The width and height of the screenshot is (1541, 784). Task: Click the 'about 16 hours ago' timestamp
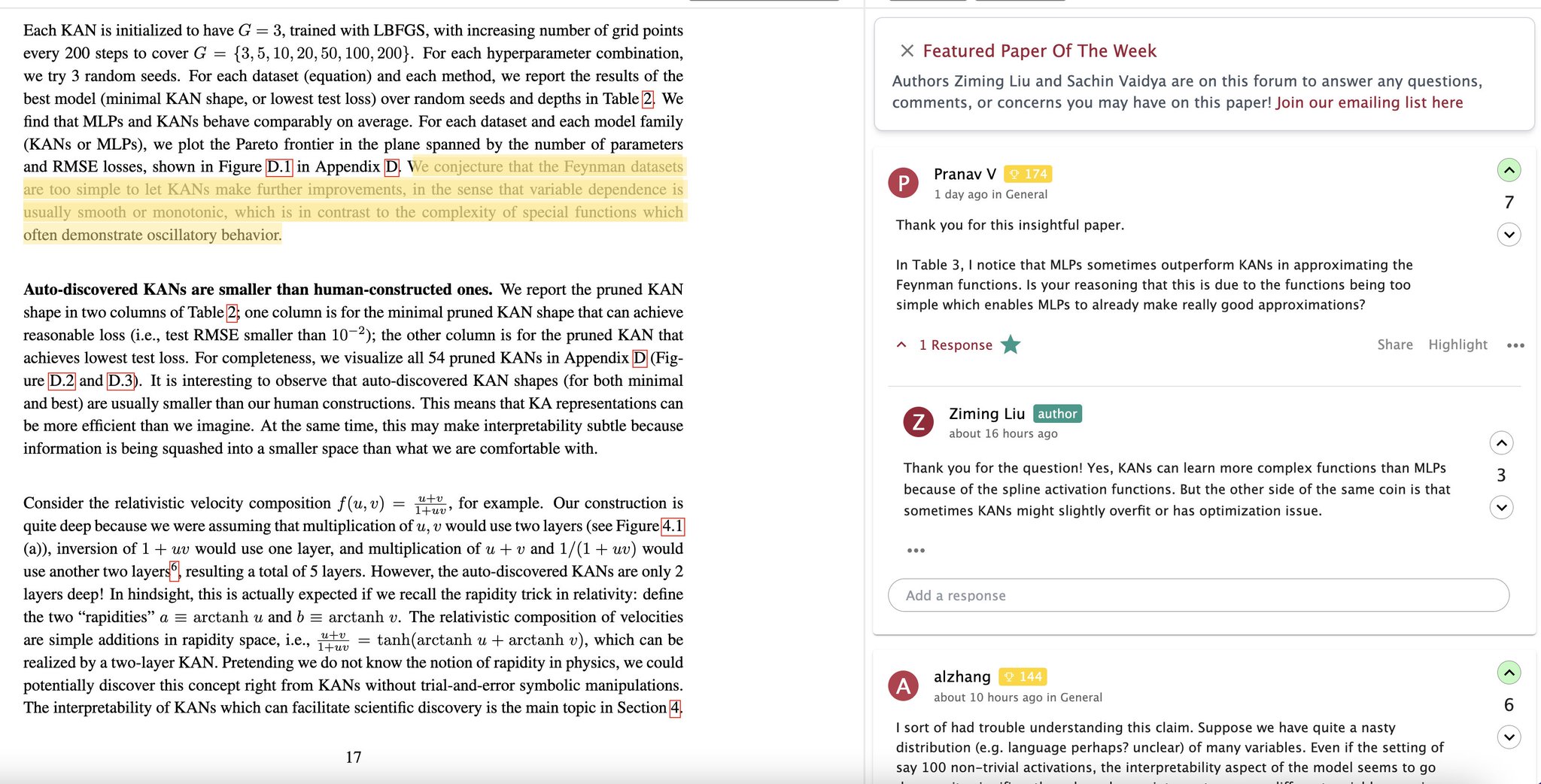click(1003, 433)
